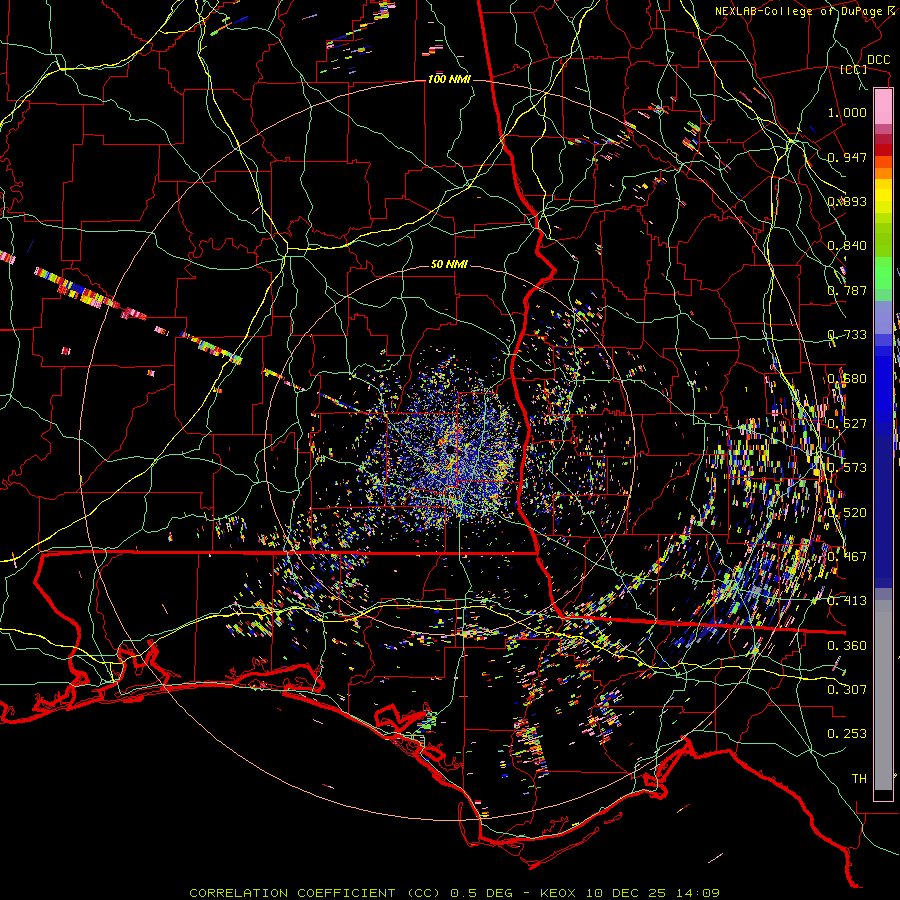
Task: Click the 50 NMI range ring label
Action: pos(449,264)
